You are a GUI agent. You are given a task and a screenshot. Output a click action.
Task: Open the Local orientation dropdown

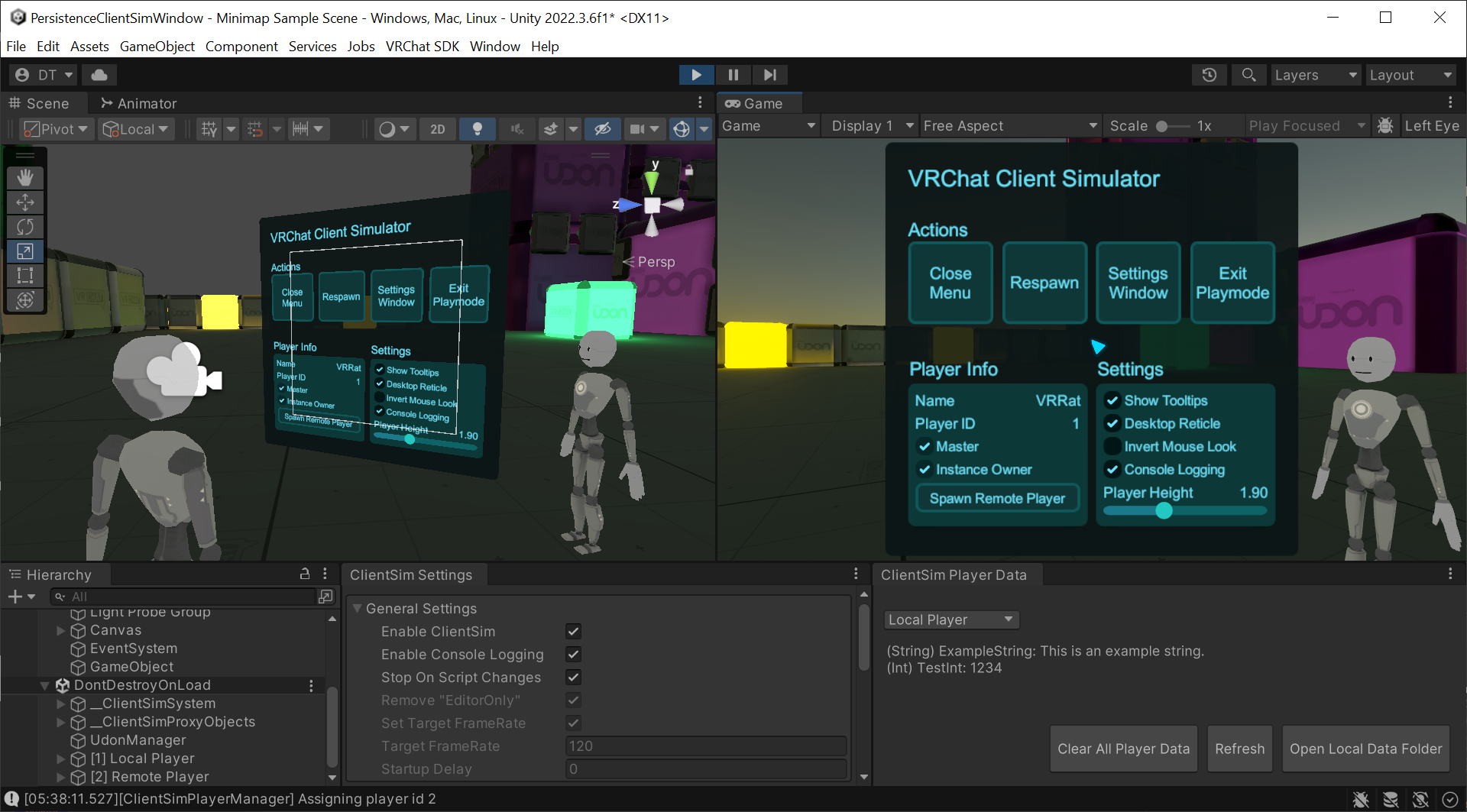coord(136,129)
